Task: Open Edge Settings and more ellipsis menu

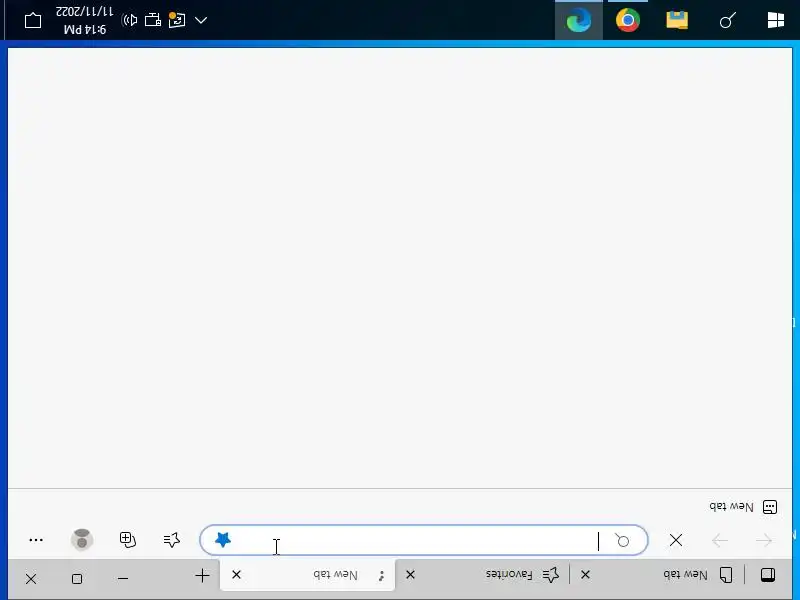Action: (x=36, y=540)
